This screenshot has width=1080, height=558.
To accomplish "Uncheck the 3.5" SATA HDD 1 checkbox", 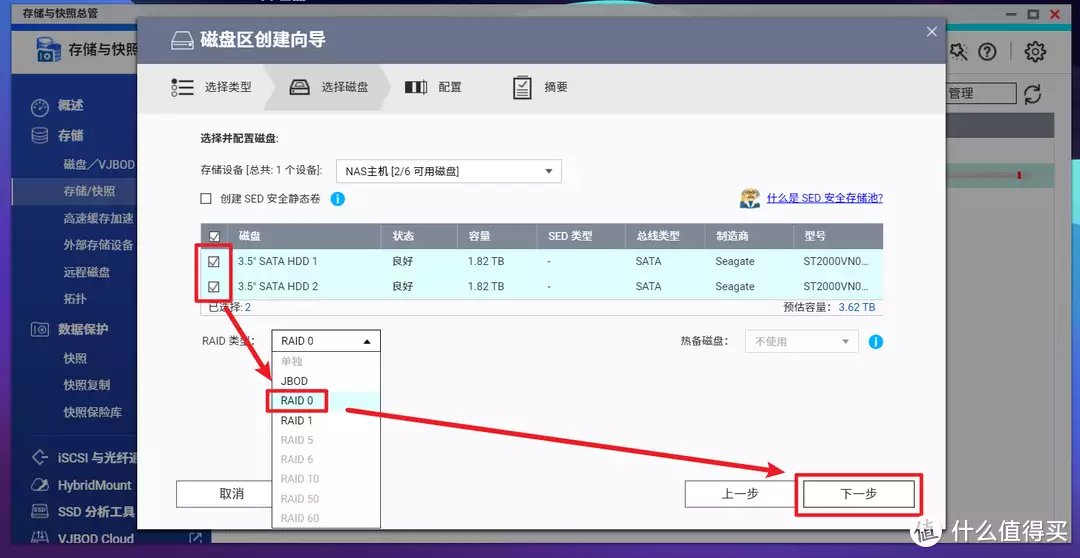I will pyautogui.click(x=214, y=262).
